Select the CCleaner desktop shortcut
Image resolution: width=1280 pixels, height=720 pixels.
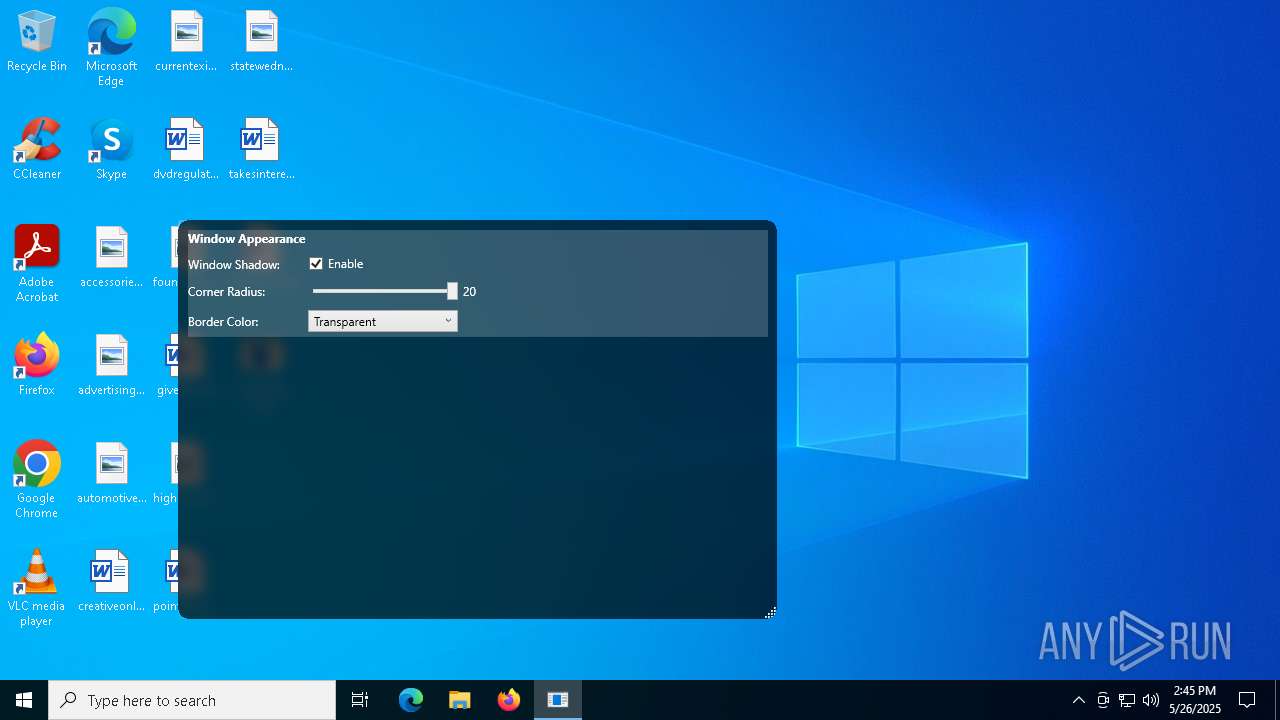[37, 150]
